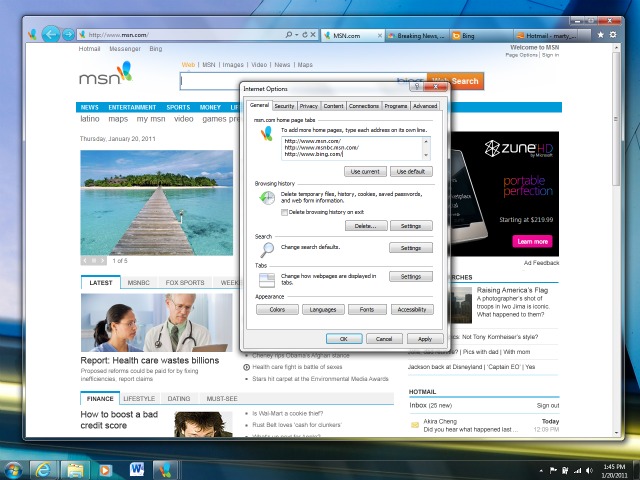Viewport: 640px width, 480px height.
Task: Open Windows Explorer folder on taskbar
Action: 75,470
